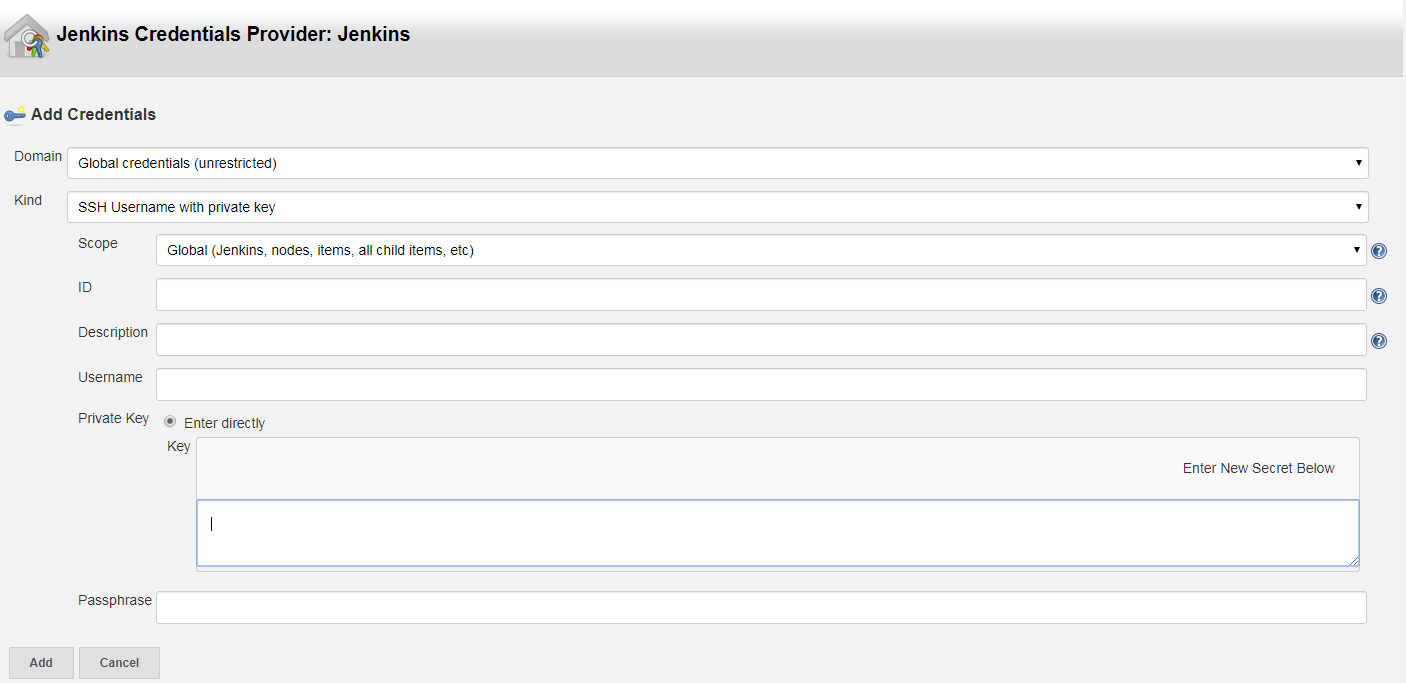
Task: Expand the Kind dropdown
Action: [717, 207]
